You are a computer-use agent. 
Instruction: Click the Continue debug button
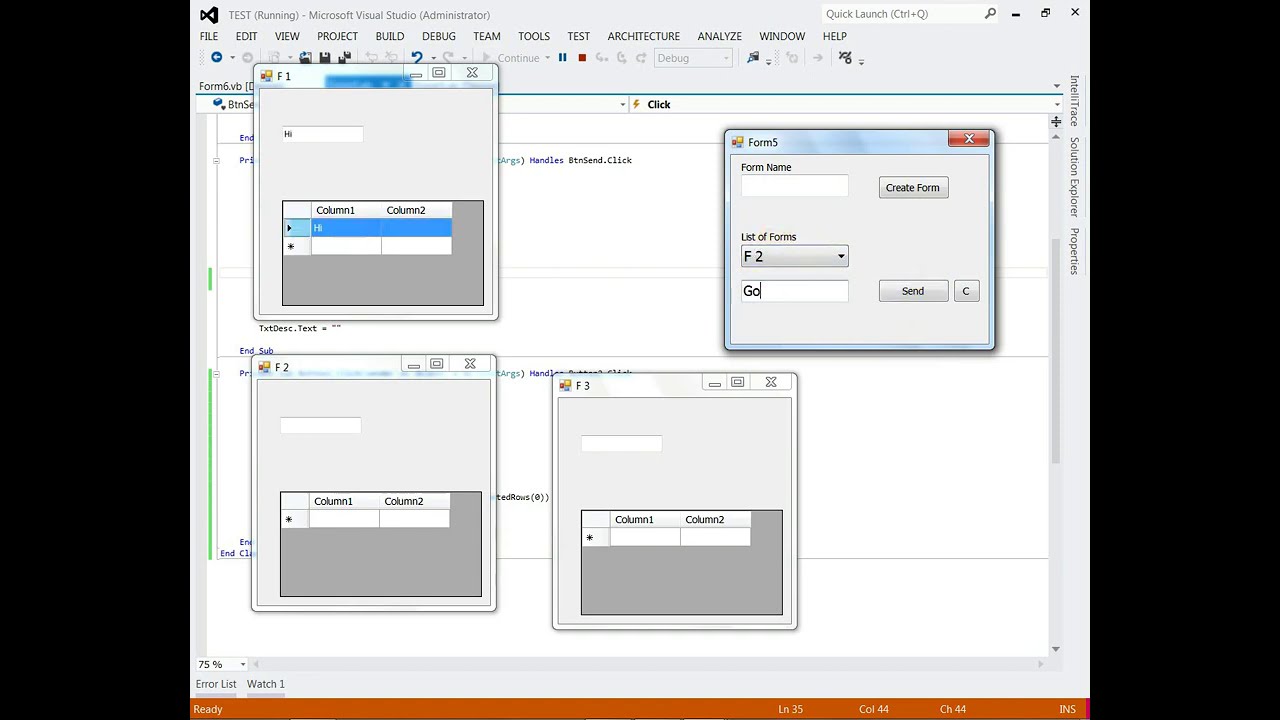point(511,58)
